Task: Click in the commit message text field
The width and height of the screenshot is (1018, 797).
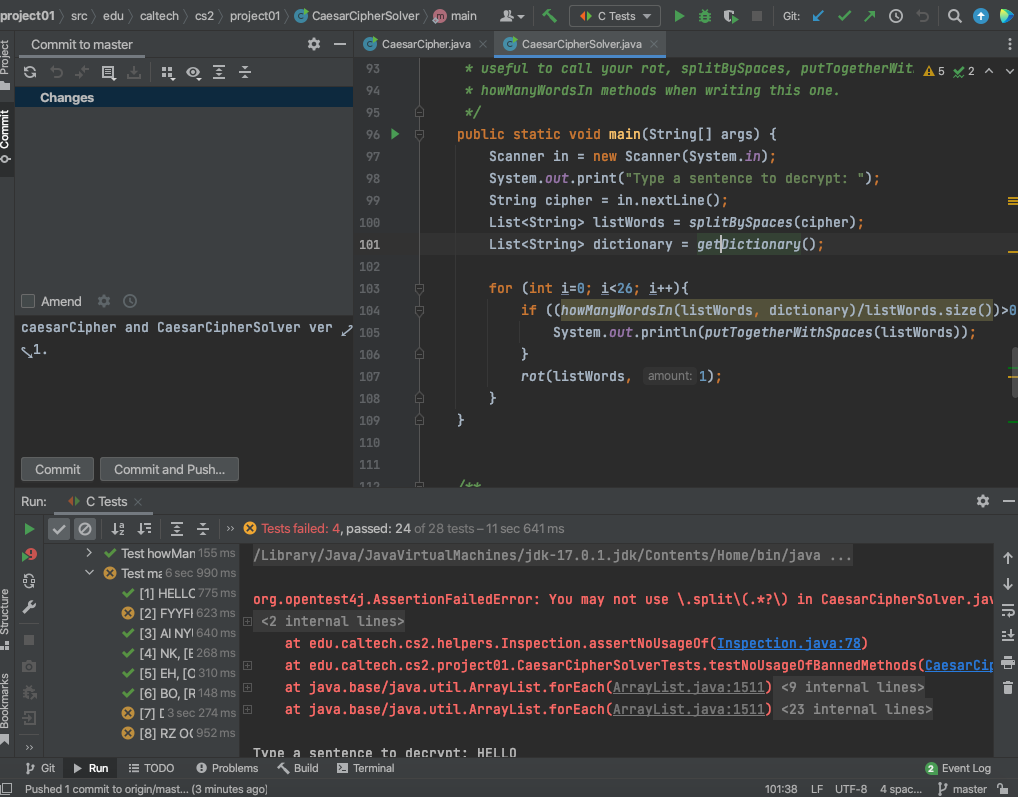Action: (x=180, y=390)
